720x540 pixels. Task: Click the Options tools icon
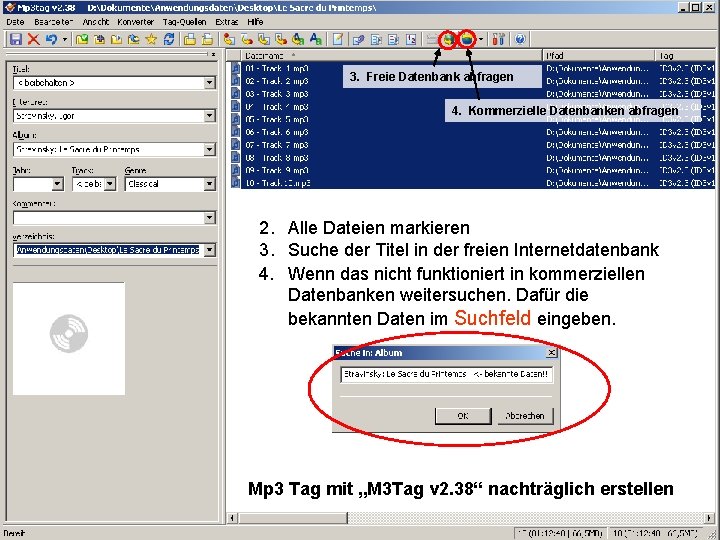498,39
